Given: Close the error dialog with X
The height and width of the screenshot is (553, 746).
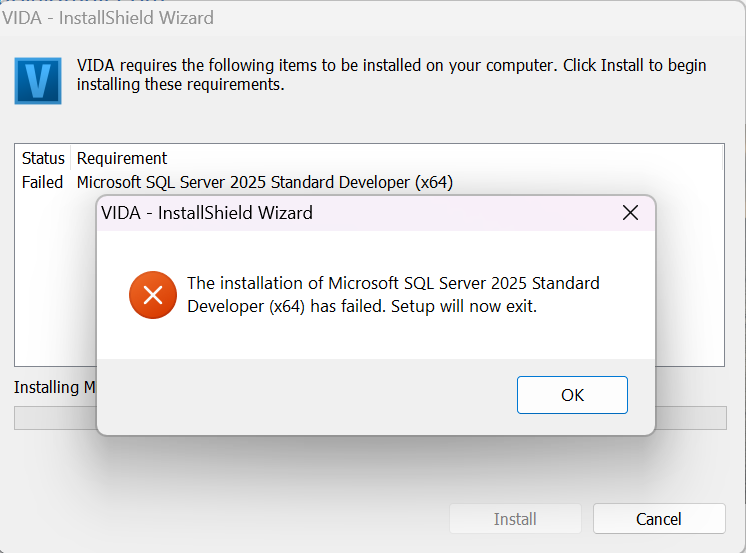Looking at the screenshot, I should [630, 213].
